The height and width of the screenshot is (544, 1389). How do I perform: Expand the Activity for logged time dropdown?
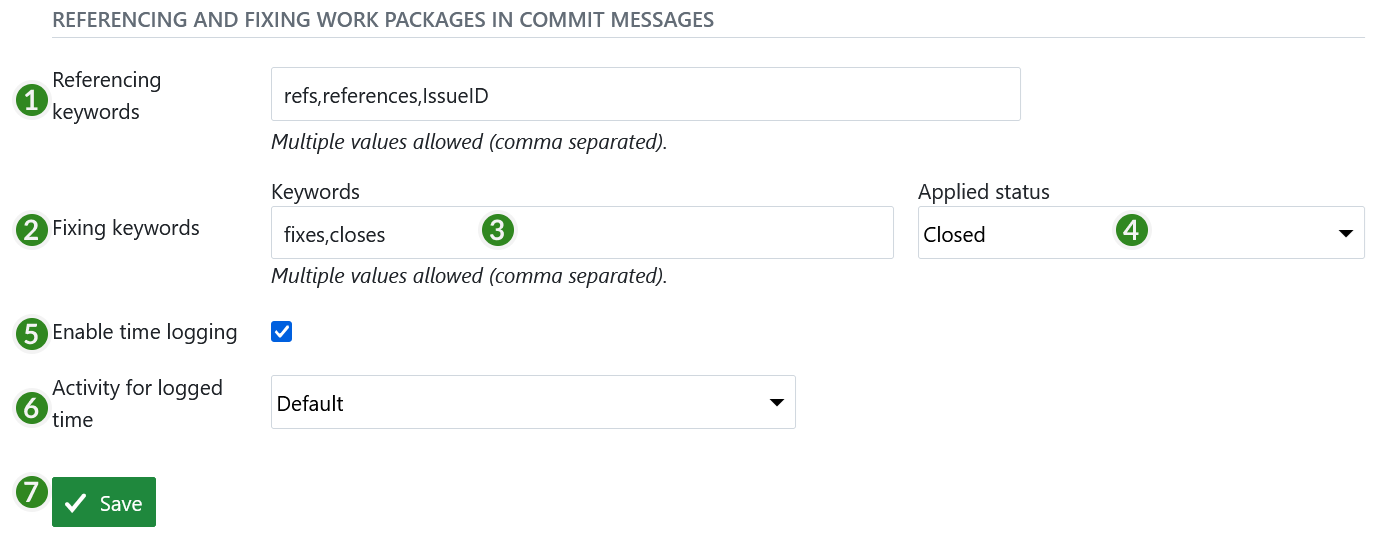[532, 403]
